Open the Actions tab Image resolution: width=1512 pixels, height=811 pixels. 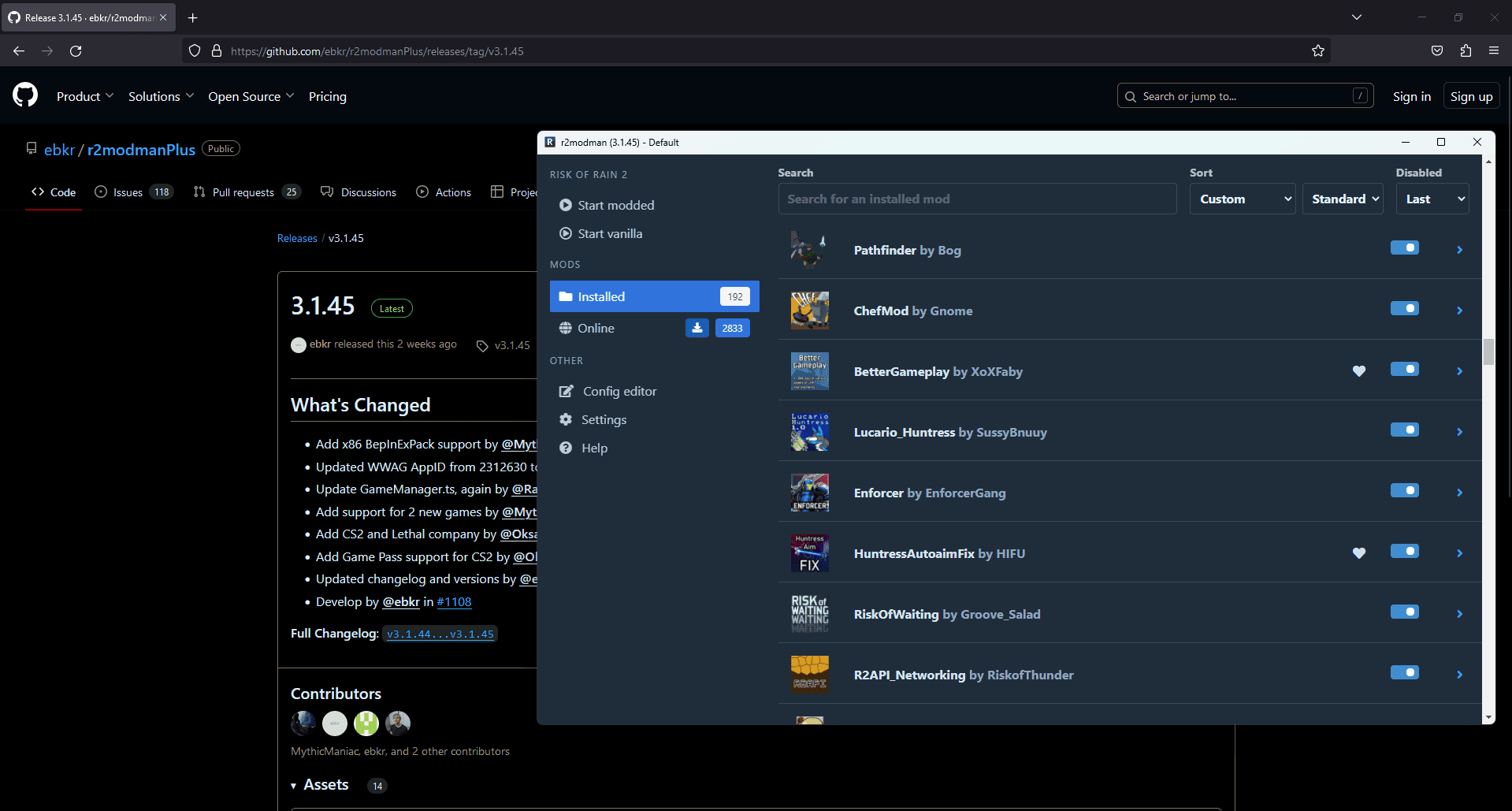point(444,192)
